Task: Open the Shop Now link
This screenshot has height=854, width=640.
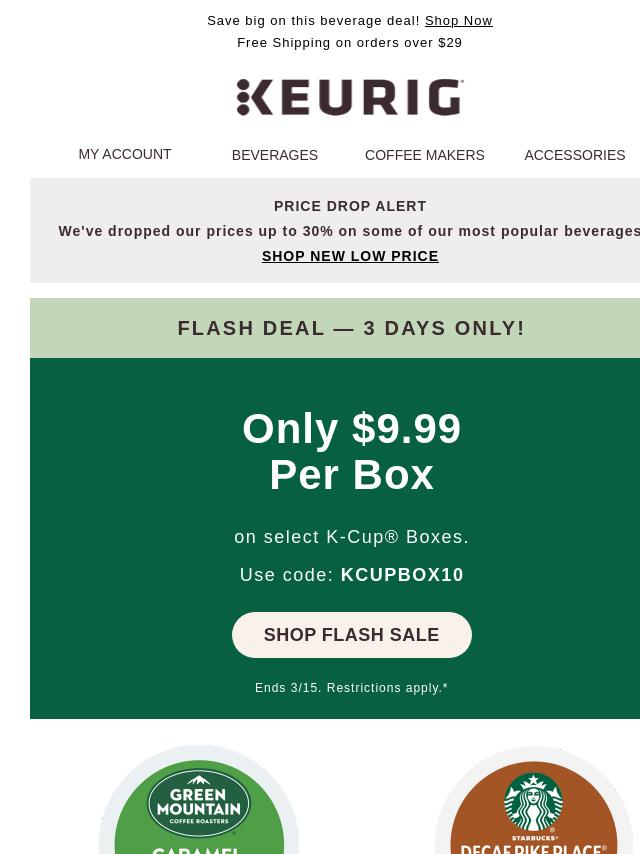Action: [x=459, y=21]
